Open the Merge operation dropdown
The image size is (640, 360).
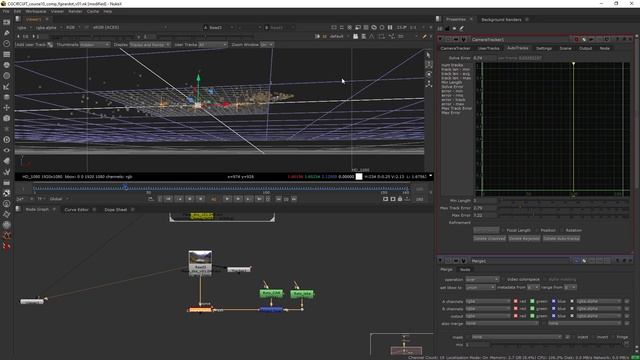pos(482,279)
